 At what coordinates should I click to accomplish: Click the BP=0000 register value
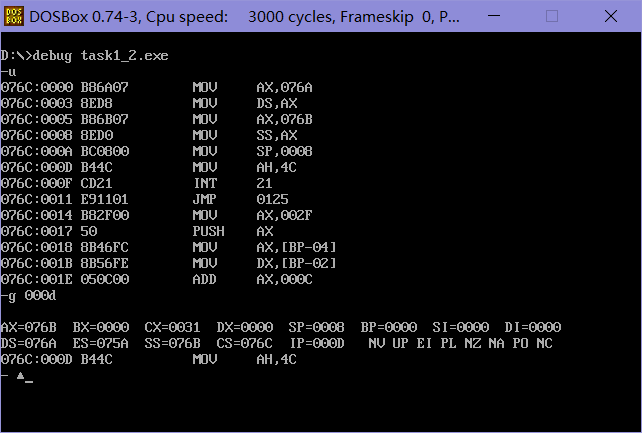pyautogui.click(x=389, y=327)
